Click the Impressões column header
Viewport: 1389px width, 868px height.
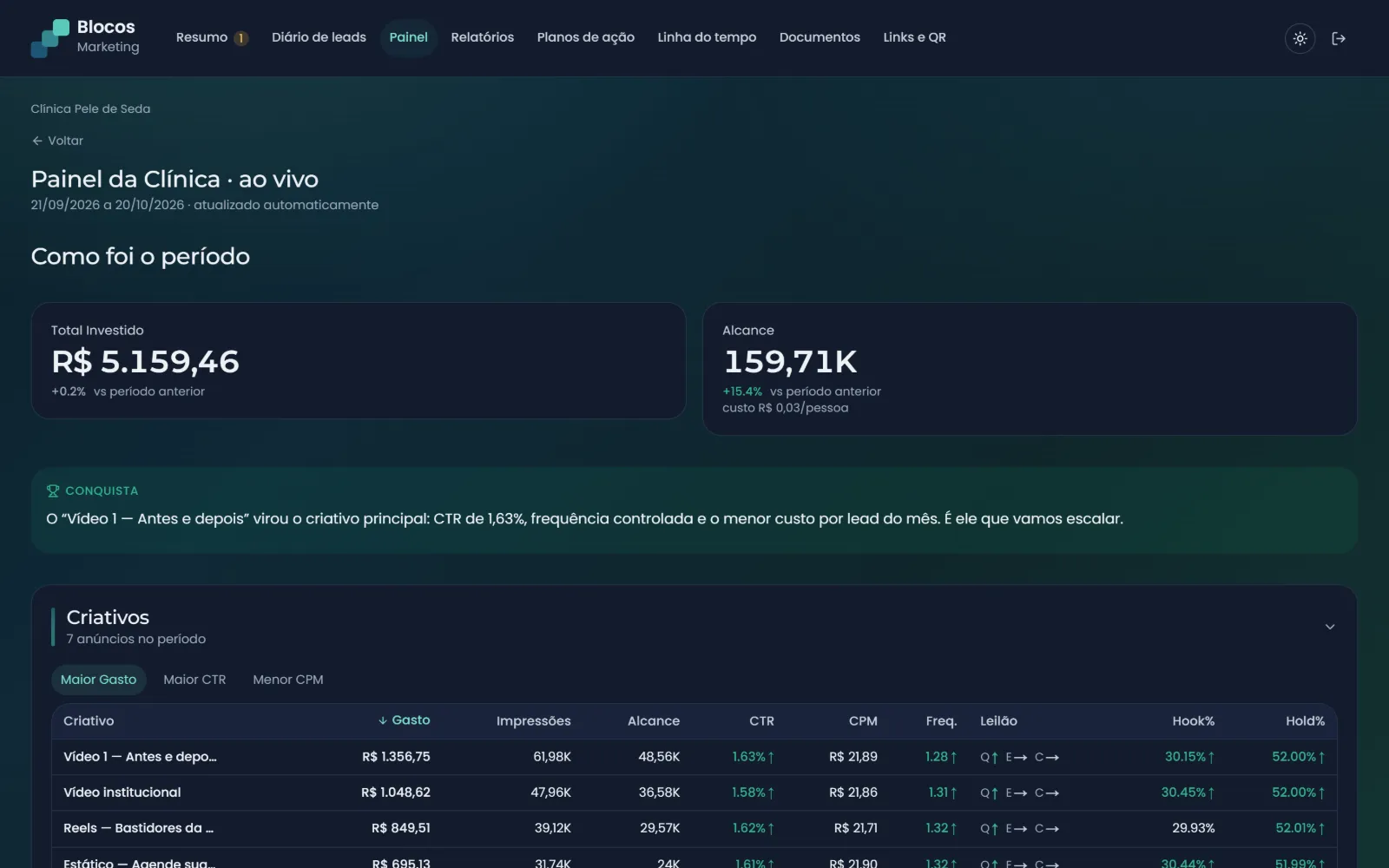click(533, 720)
